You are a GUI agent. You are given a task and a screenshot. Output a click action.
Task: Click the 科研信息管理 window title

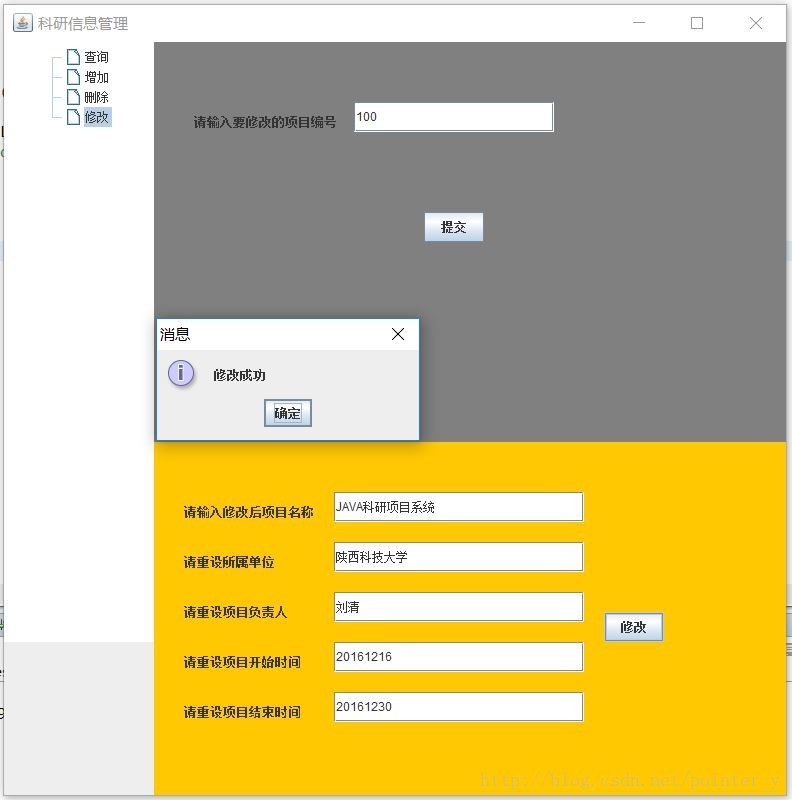[x=83, y=23]
